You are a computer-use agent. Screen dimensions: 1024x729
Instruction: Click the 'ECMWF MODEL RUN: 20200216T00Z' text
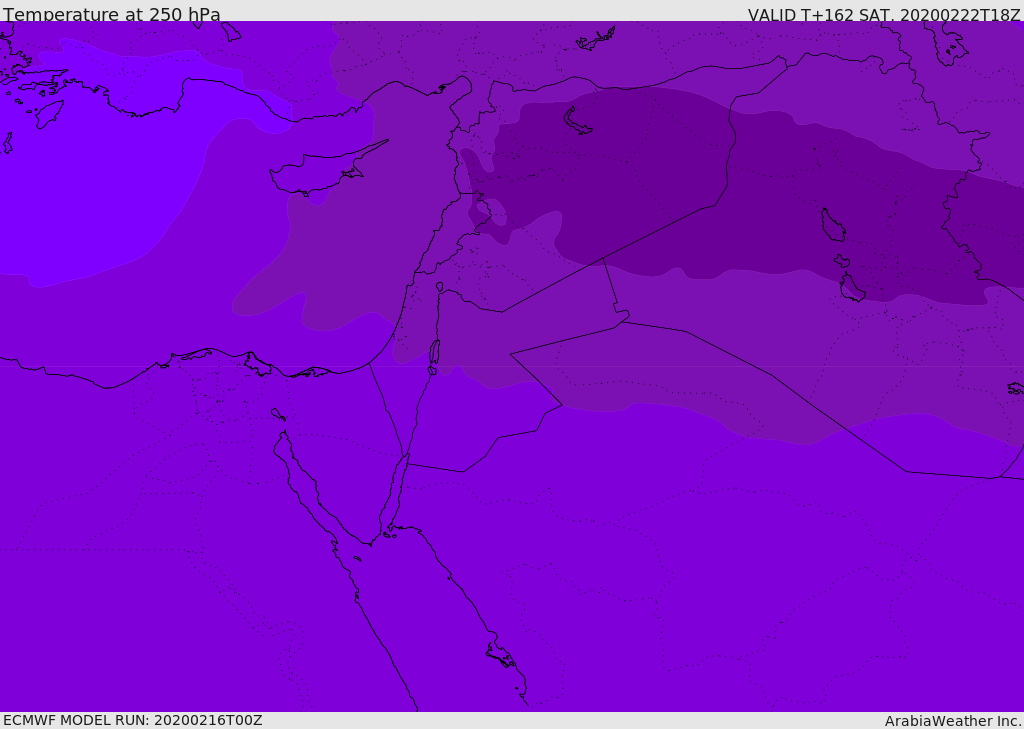point(133,720)
